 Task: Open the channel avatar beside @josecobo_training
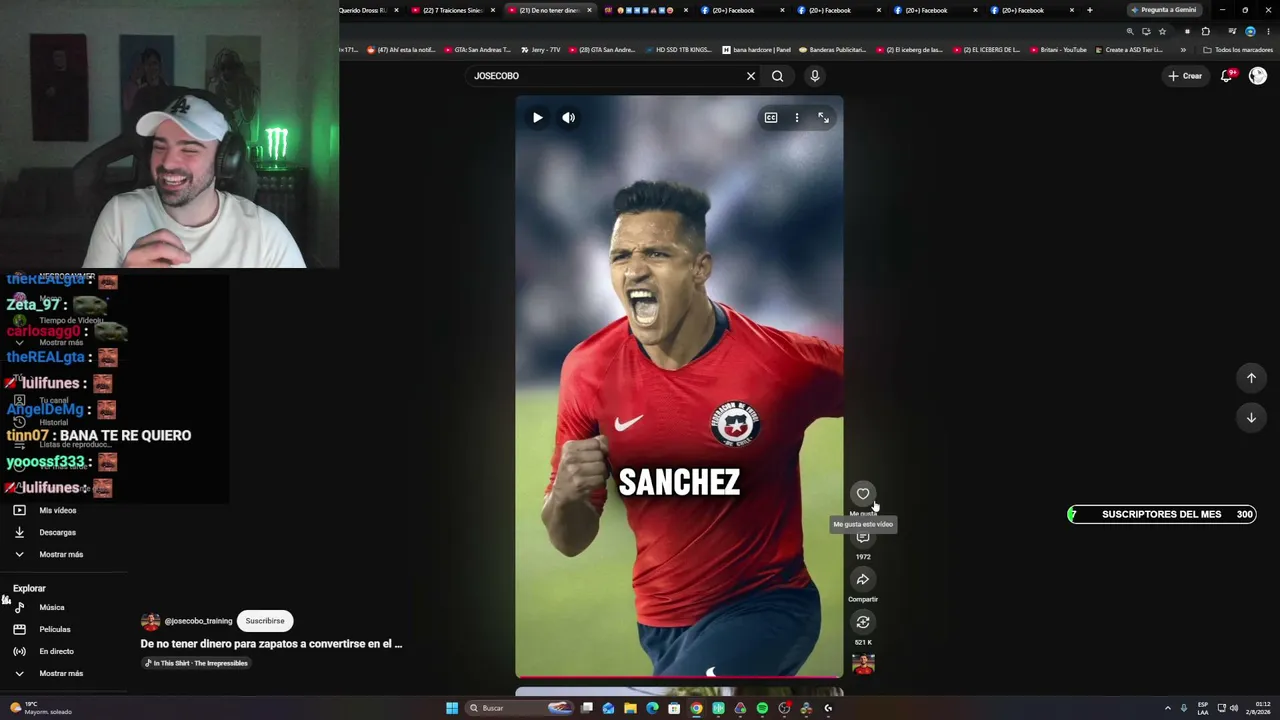click(x=150, y=621)
